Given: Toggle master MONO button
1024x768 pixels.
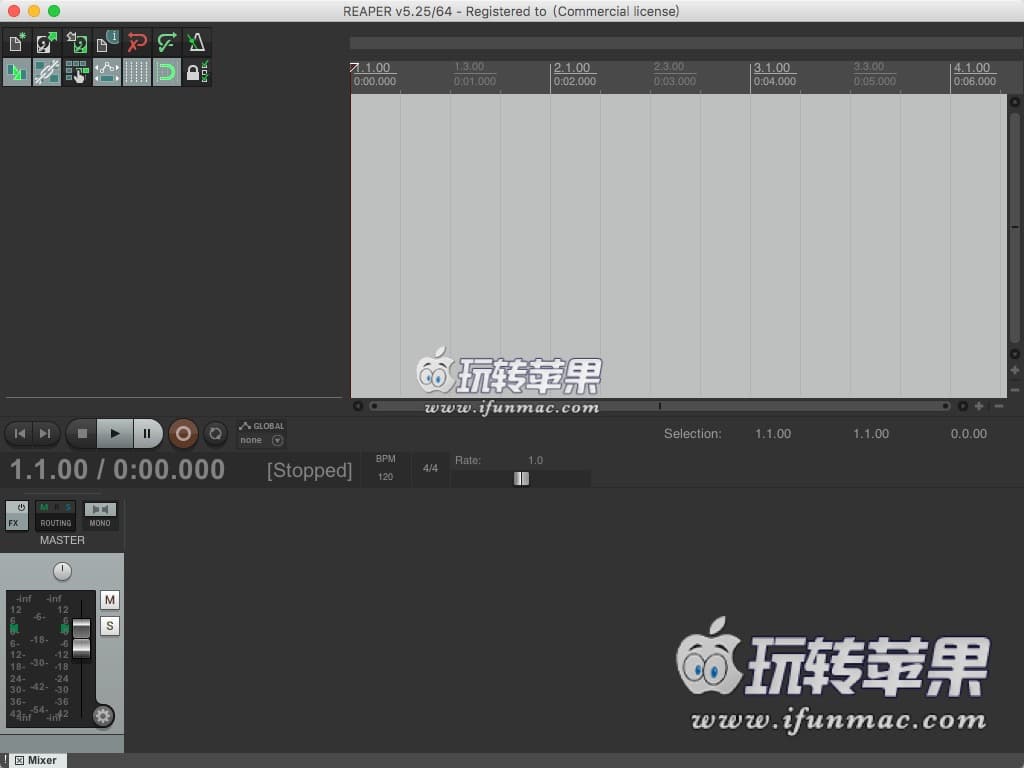Looking at the screenshot, I should [100, 515].
